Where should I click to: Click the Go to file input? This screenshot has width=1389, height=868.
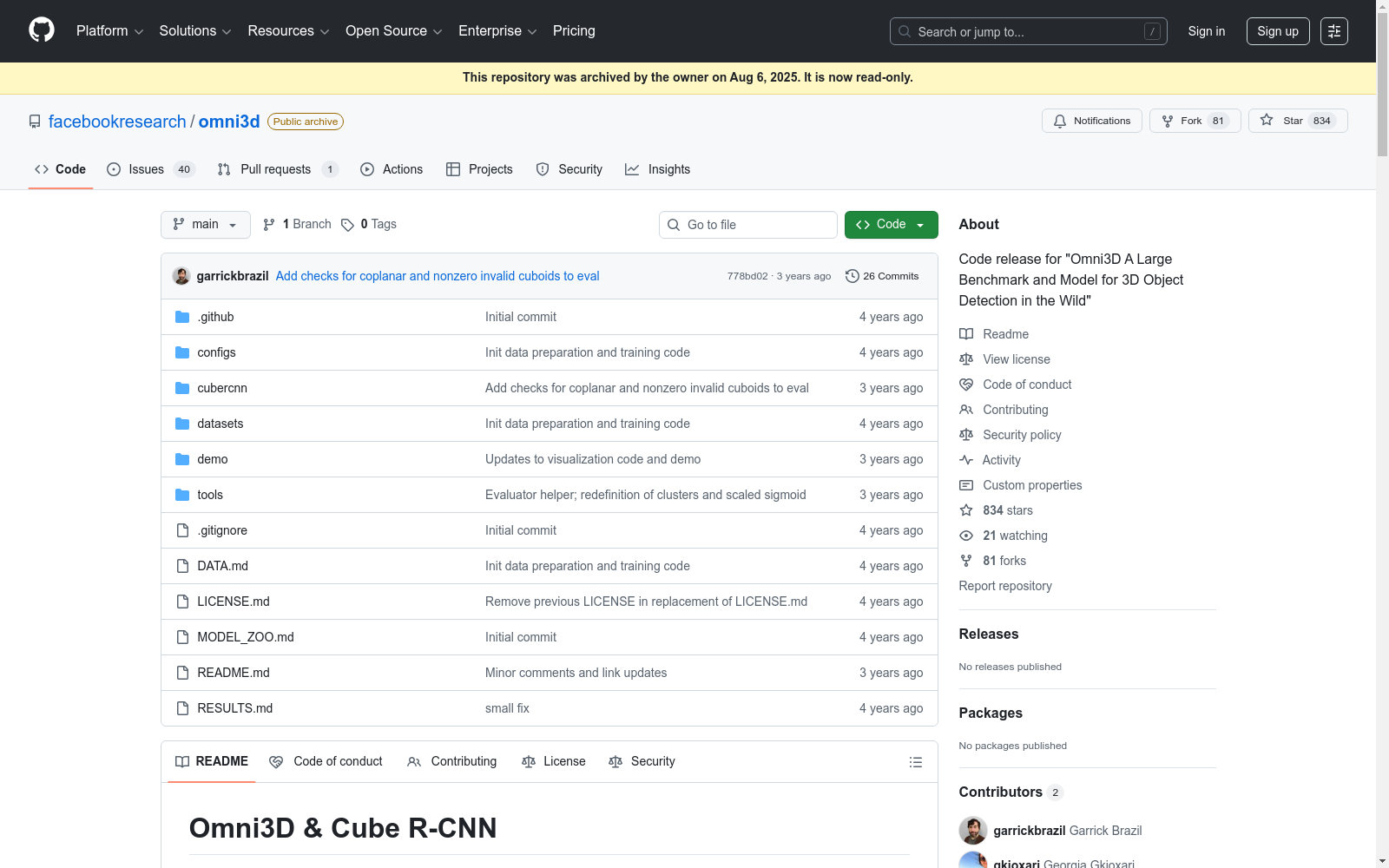pyautogui.click(x=748, y=225)
